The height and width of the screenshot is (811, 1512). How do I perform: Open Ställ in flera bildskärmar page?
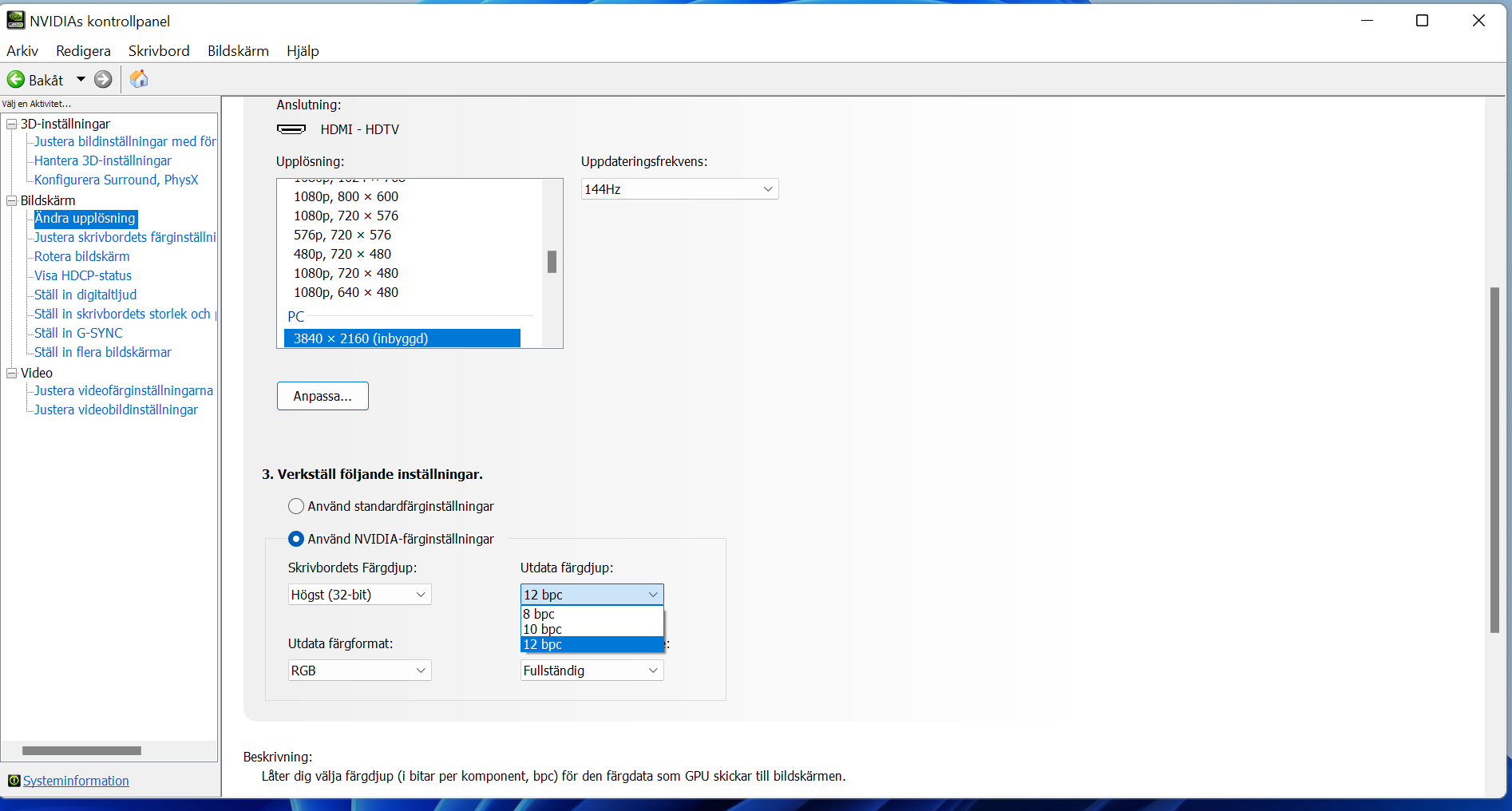tap(103, 352)
